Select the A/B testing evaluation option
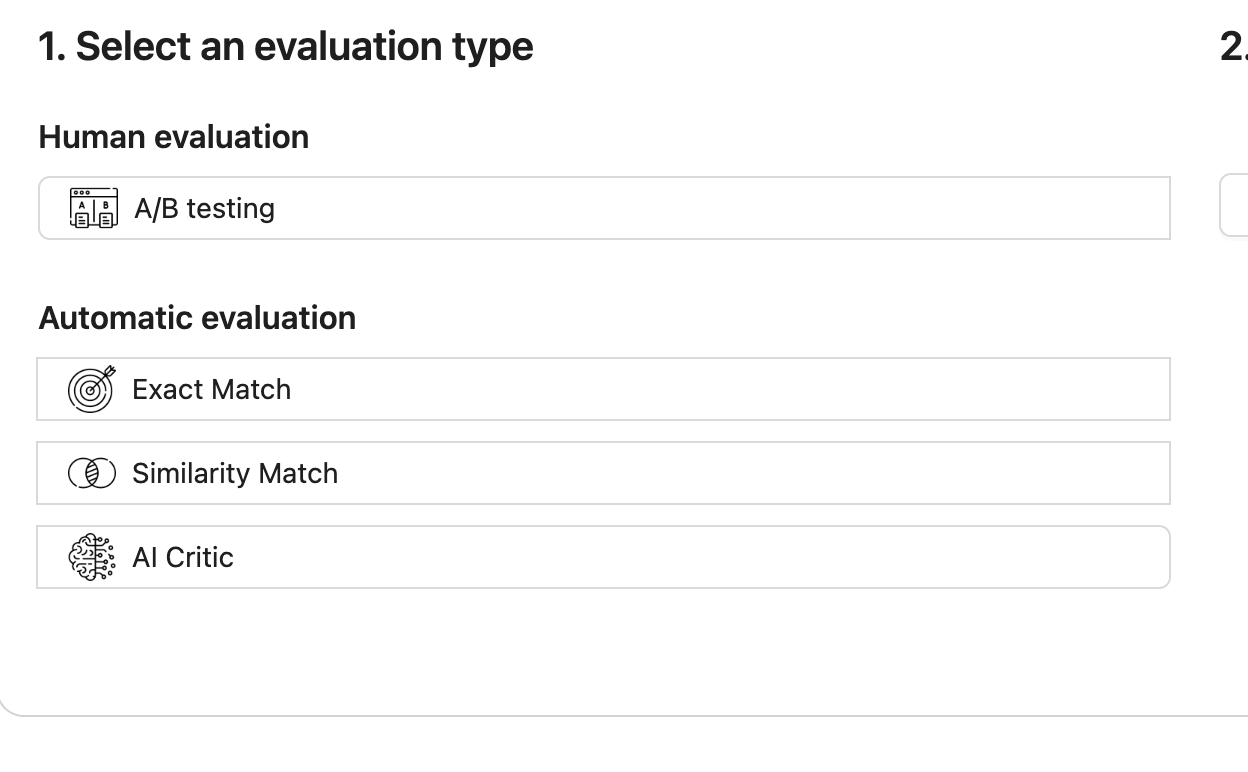The image size is (1248, 772). tap(603, 207)
